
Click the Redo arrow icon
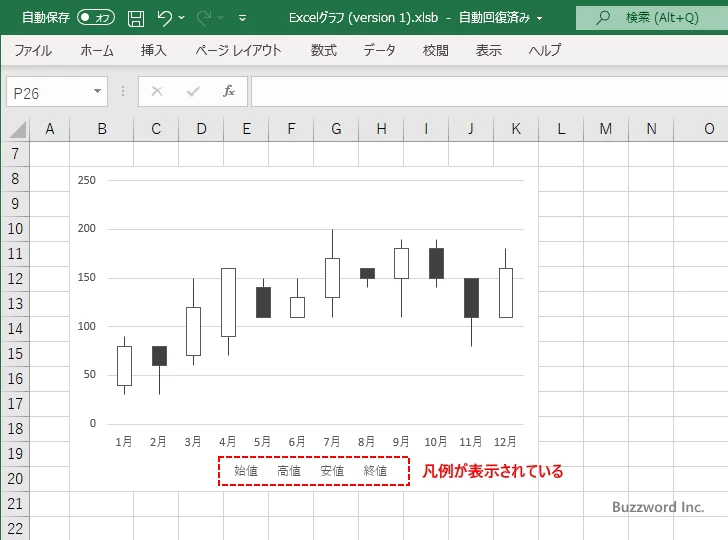click(x=206, y=18)
